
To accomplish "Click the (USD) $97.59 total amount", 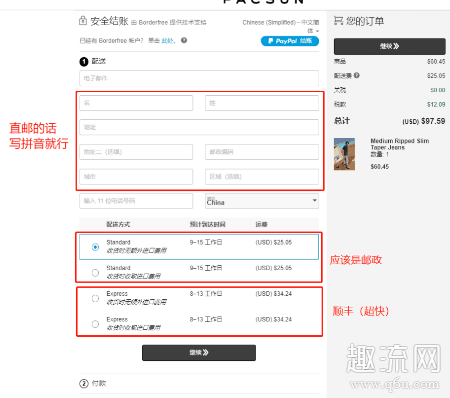I will pos(424,121).
